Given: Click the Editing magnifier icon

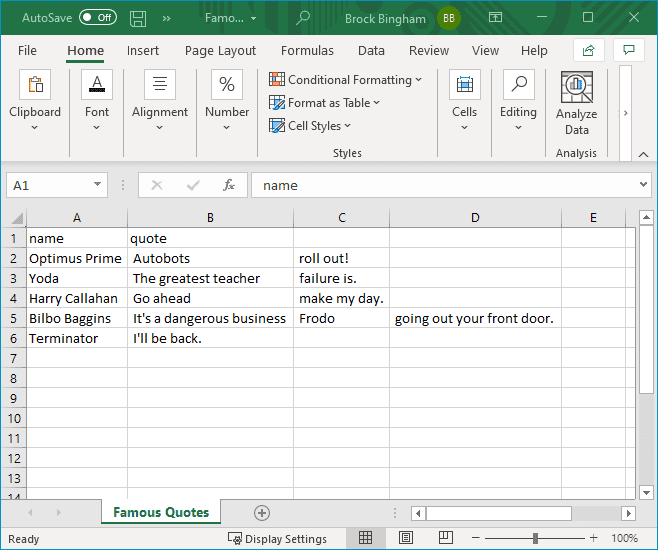Looking at the screenshot, I should (519, 84).
